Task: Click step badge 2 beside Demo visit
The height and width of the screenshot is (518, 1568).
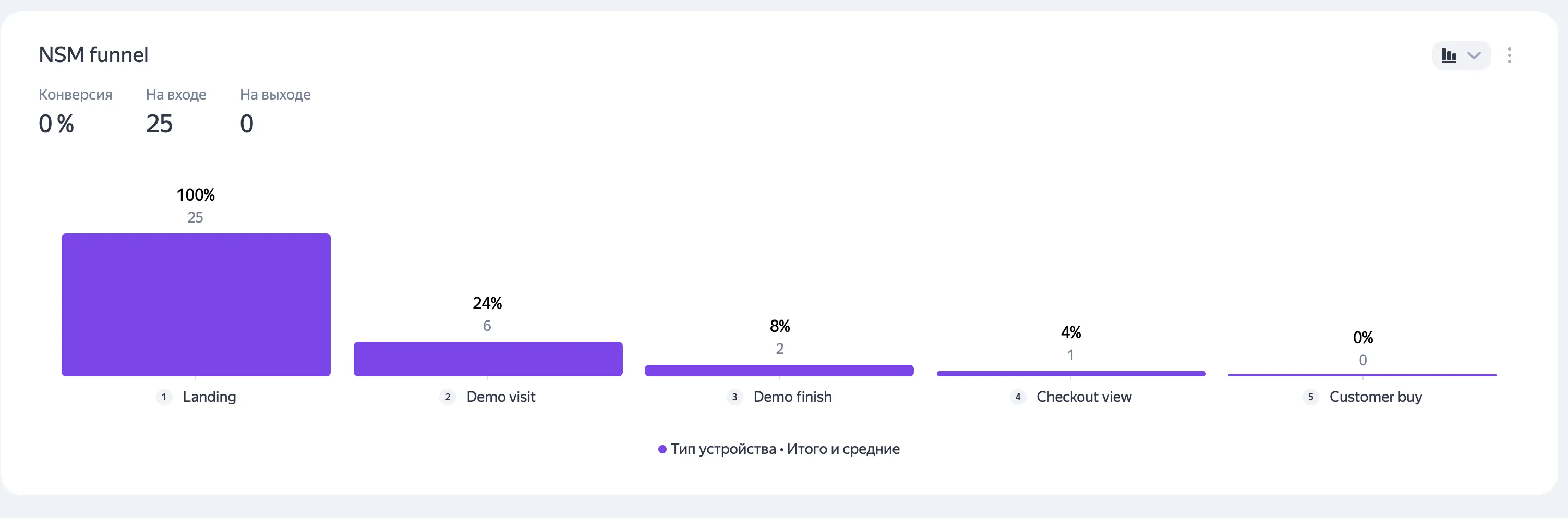Action: coord(447,397)
